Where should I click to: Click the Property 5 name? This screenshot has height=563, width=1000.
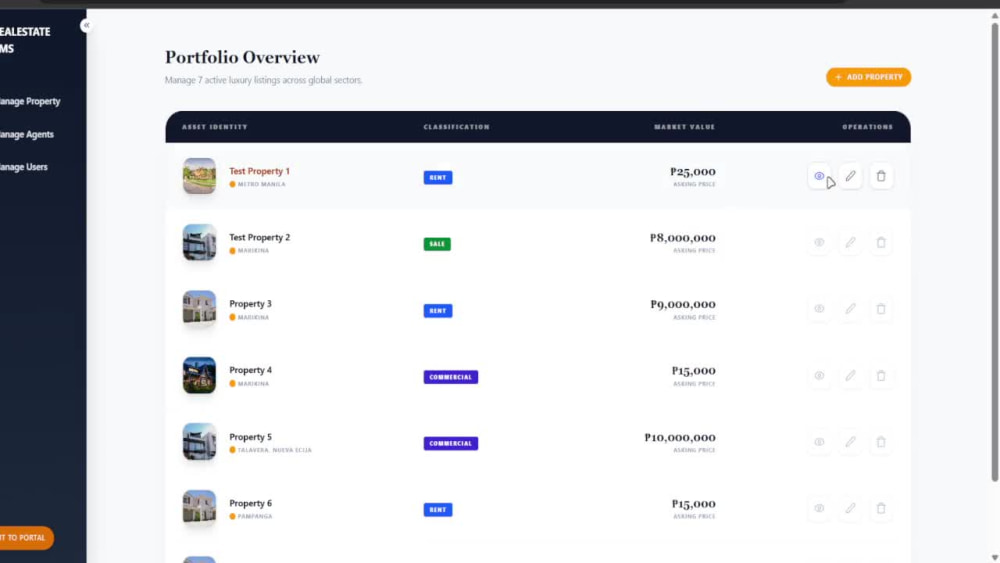point(250,437)
